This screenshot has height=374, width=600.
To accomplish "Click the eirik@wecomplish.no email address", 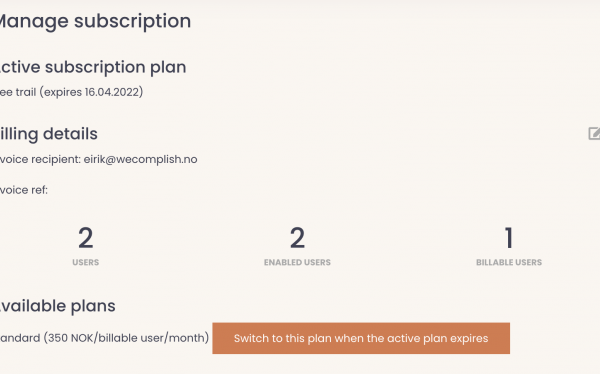I will click(x=140, y=159).
